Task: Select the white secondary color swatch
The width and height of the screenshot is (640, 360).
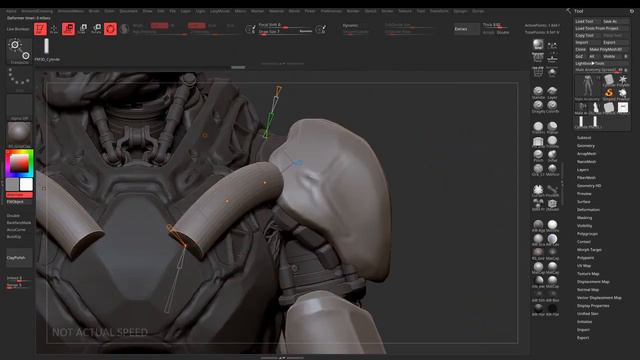Action: click(26, 184)
